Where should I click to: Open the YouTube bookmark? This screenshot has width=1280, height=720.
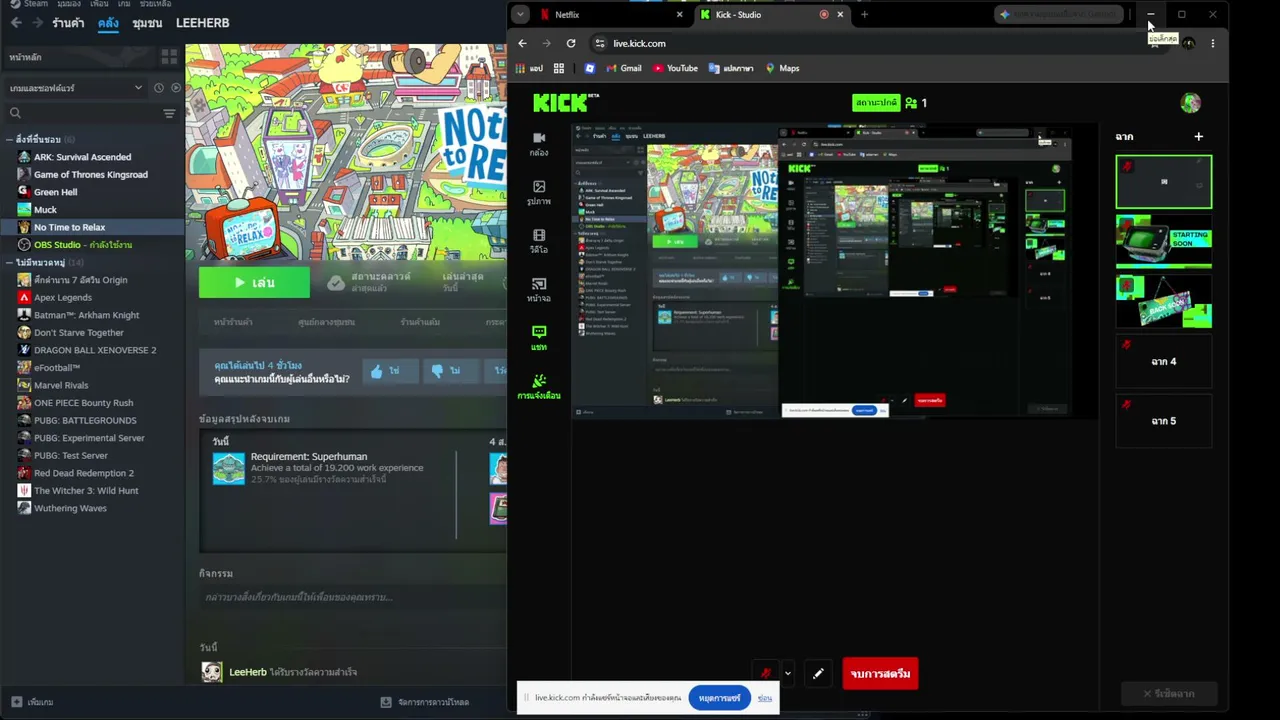pos(675,68)
